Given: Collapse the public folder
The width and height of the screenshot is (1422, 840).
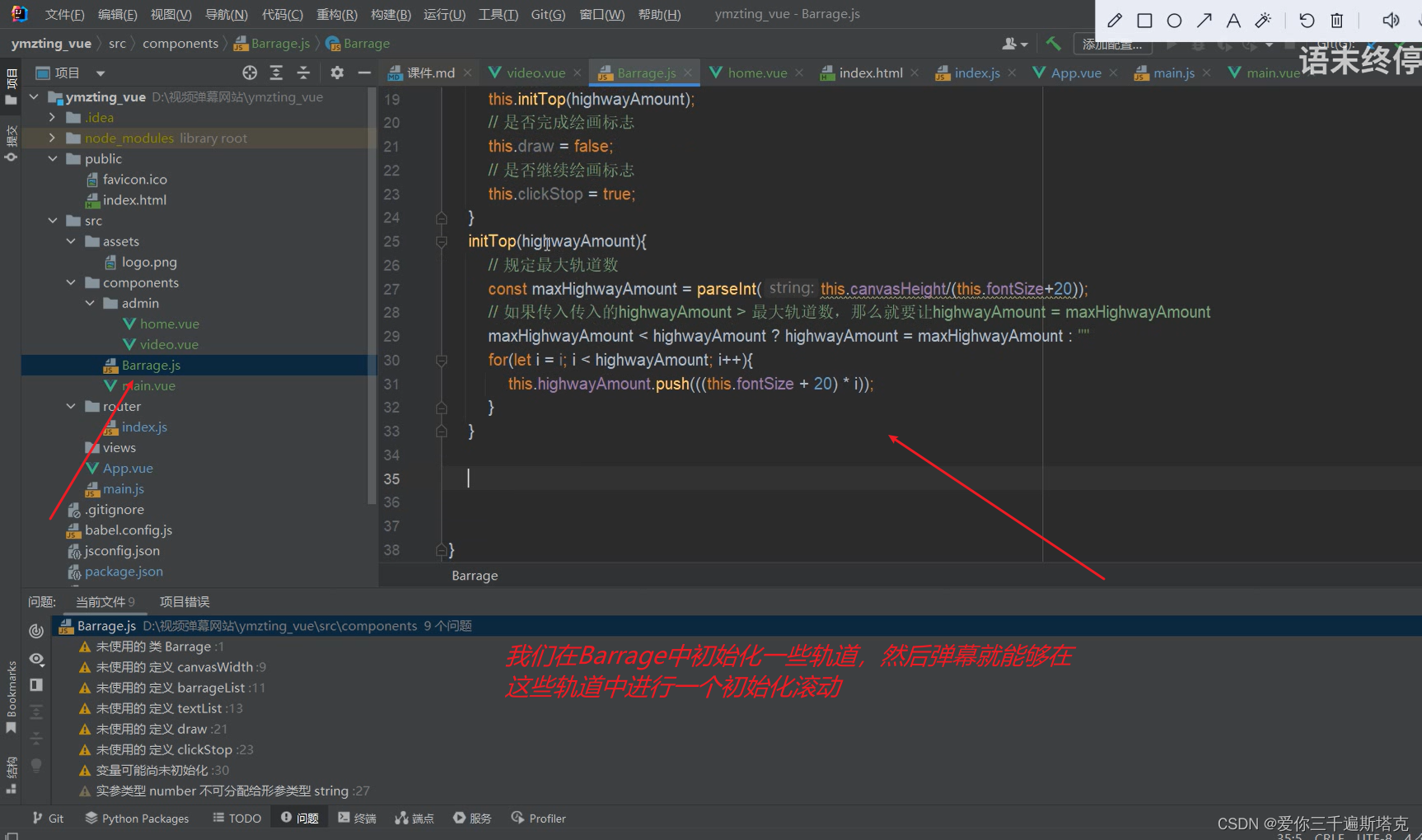Looking at the screenshot, I should [53, 159].
